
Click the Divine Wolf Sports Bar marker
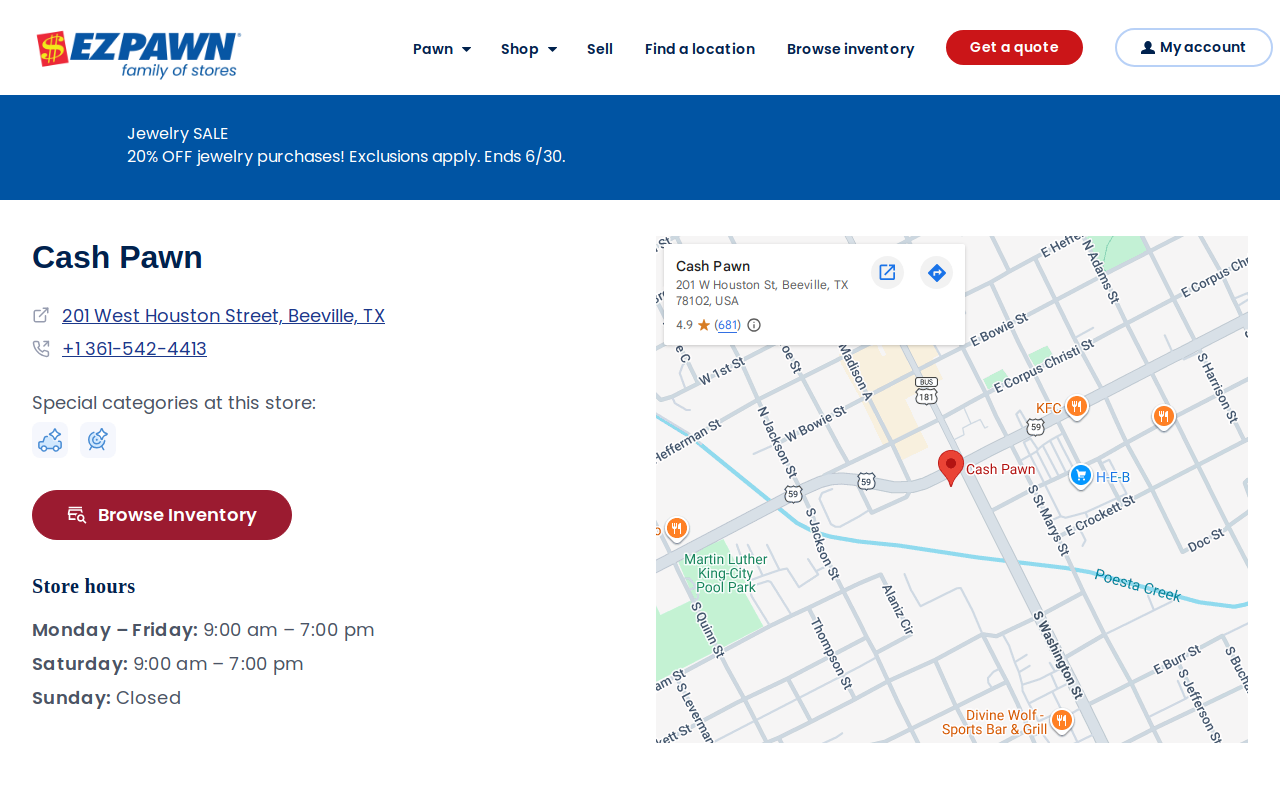[x=1062, y=720]
